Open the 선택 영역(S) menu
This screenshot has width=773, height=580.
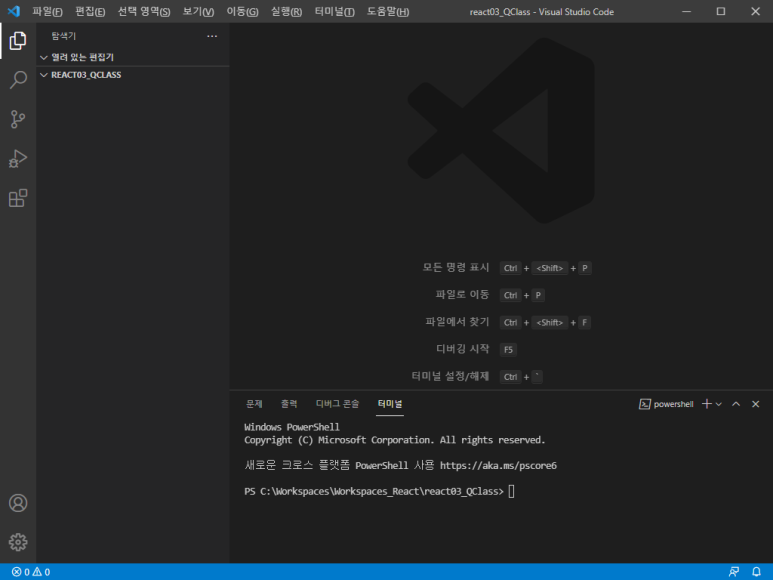(144, 11)
